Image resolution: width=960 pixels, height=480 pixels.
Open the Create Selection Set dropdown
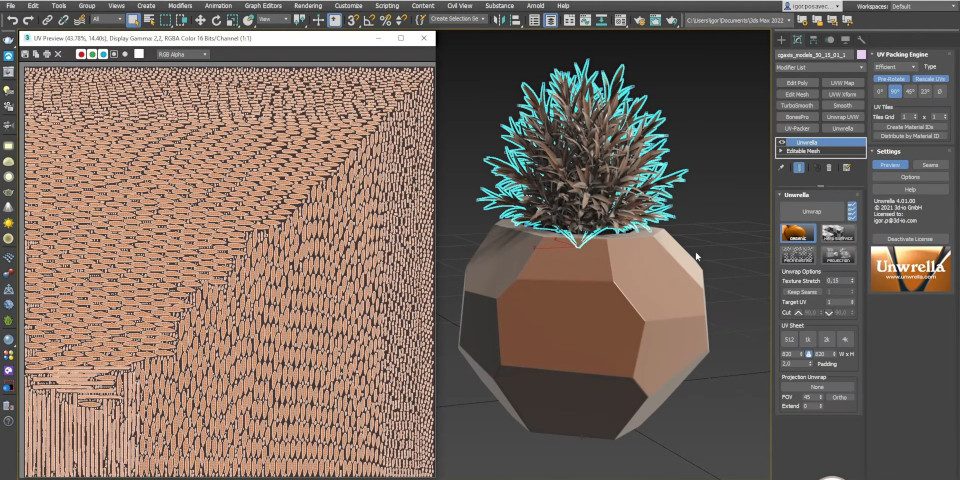pyautogui.click(x=458, y=20)
